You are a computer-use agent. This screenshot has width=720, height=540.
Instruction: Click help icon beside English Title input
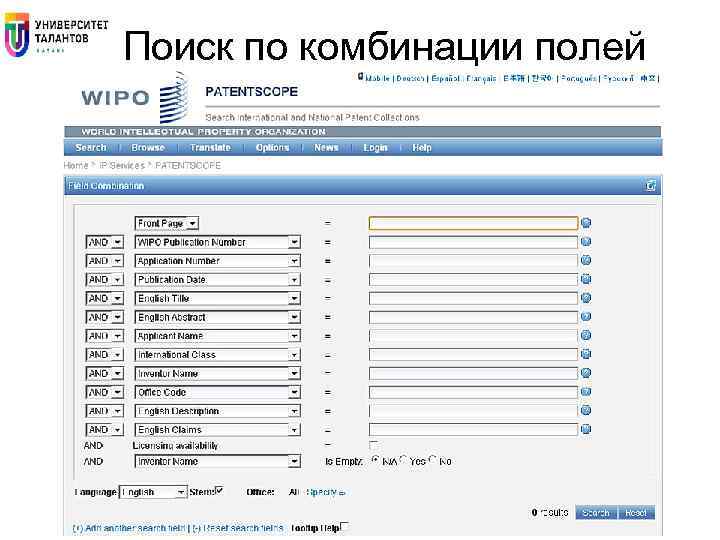(585, 298)
